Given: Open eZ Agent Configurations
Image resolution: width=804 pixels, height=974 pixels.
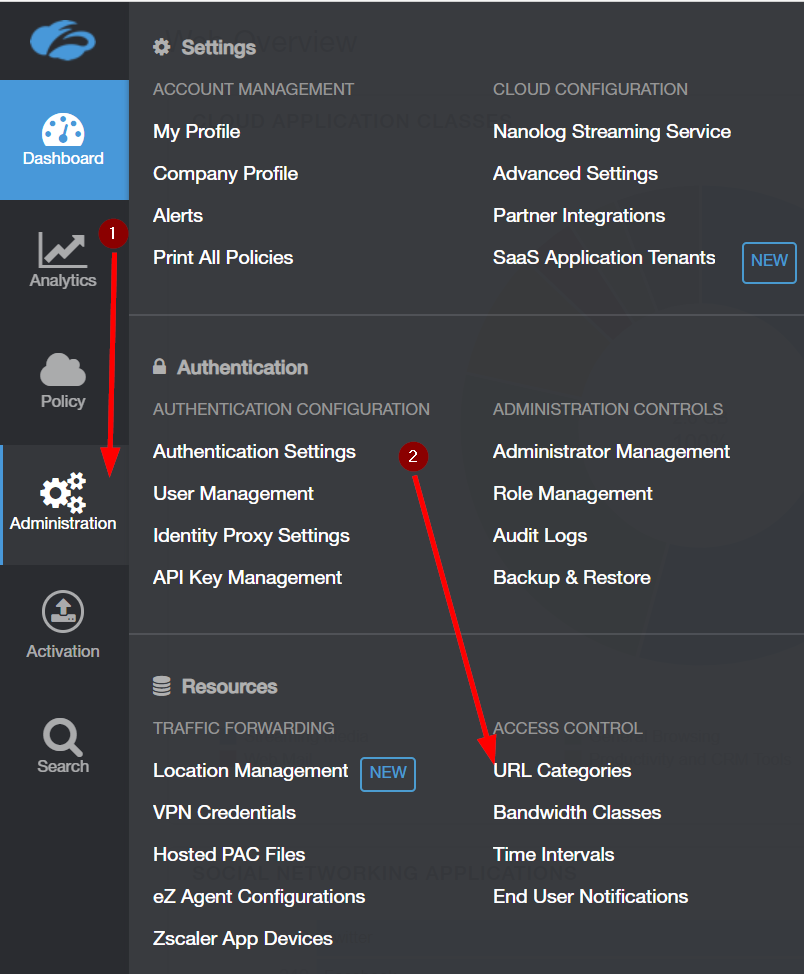Looking at the screenshot, I should (x=259, y=897).
